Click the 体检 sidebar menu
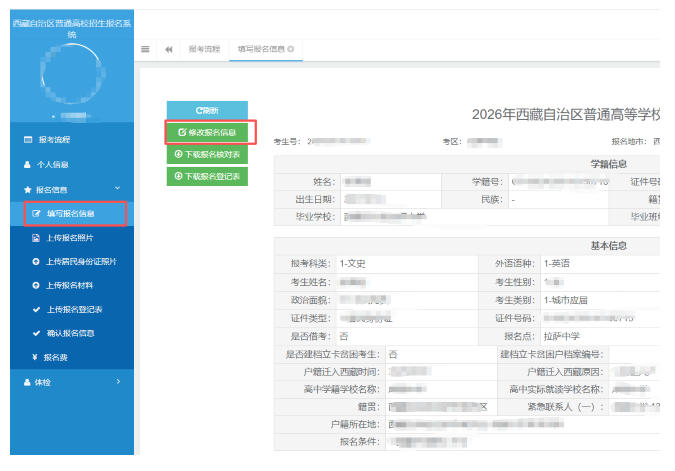This screenshot has width=675, height=471. click(72, 382)
